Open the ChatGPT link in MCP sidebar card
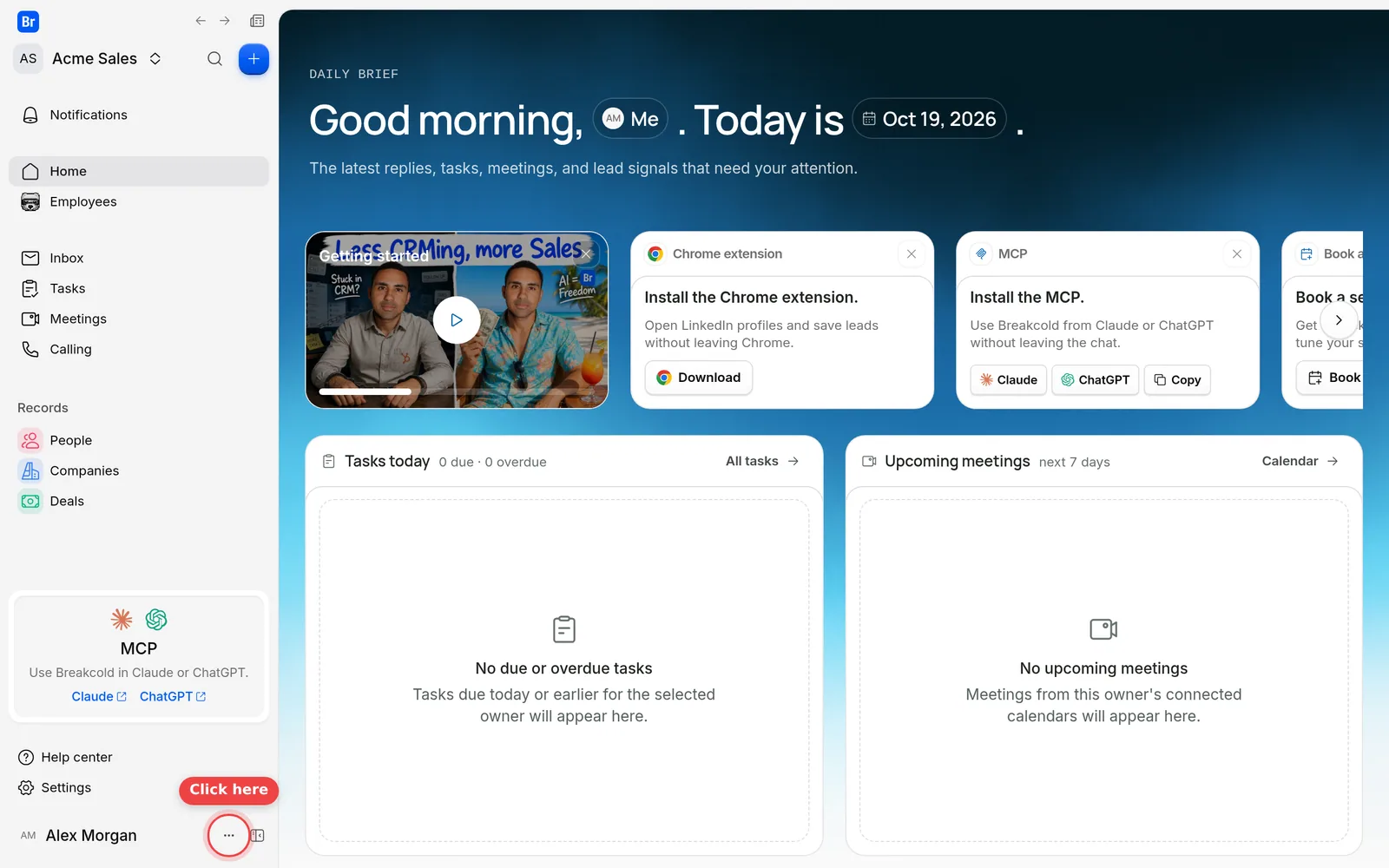The width and height of the screenshot is (1389, 868). click(173, 696)
